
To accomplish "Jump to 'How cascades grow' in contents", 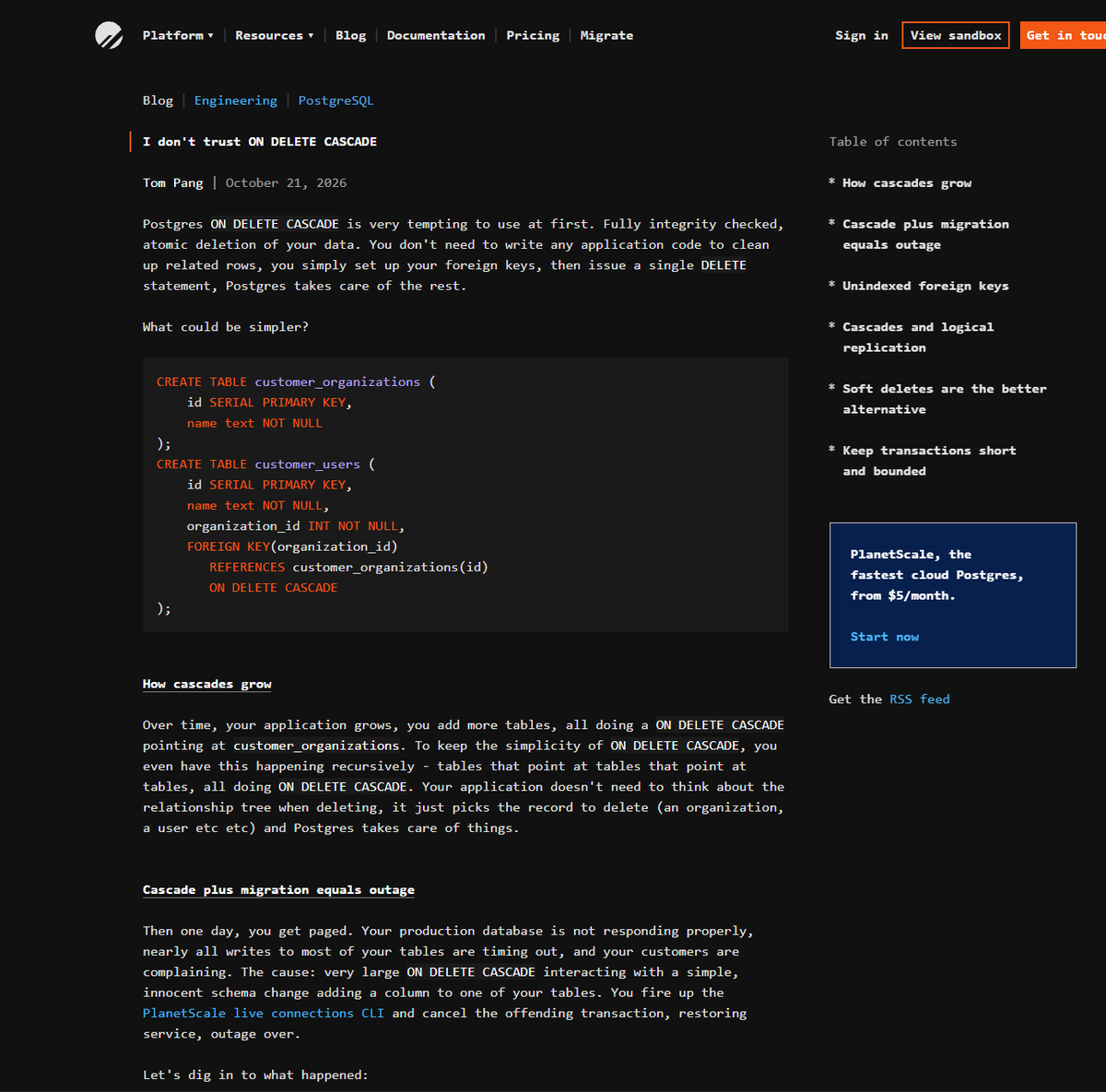I will pos(907,182).
